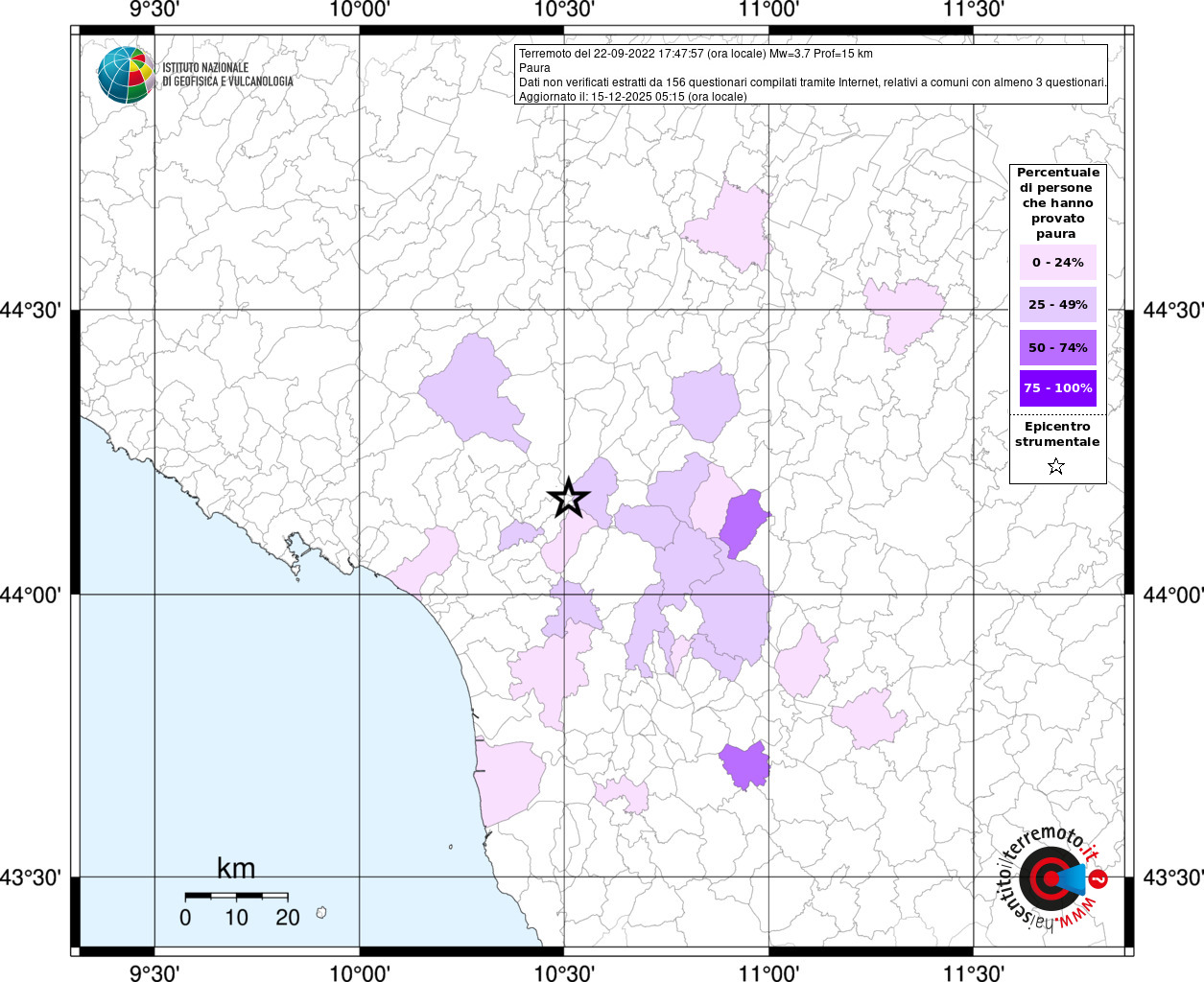Click the bottom 11°30' longitude label
The image size is (1204, 982).
pyautogui.click(x=973, y=972)
